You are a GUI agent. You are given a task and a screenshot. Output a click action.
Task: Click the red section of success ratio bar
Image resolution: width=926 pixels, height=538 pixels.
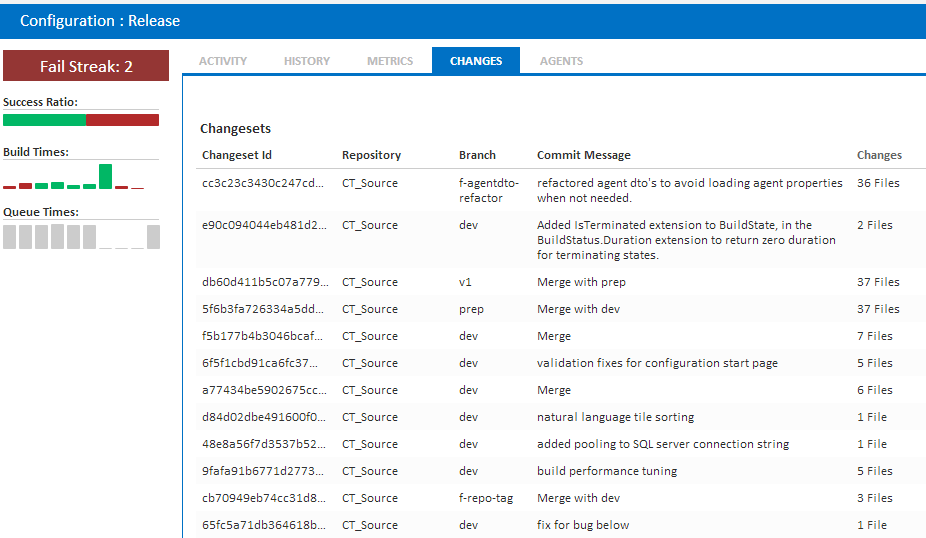(122, 120)
